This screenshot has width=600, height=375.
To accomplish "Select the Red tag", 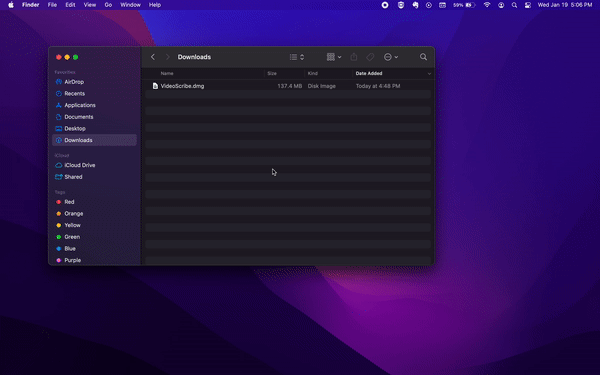I will (94, 202).
